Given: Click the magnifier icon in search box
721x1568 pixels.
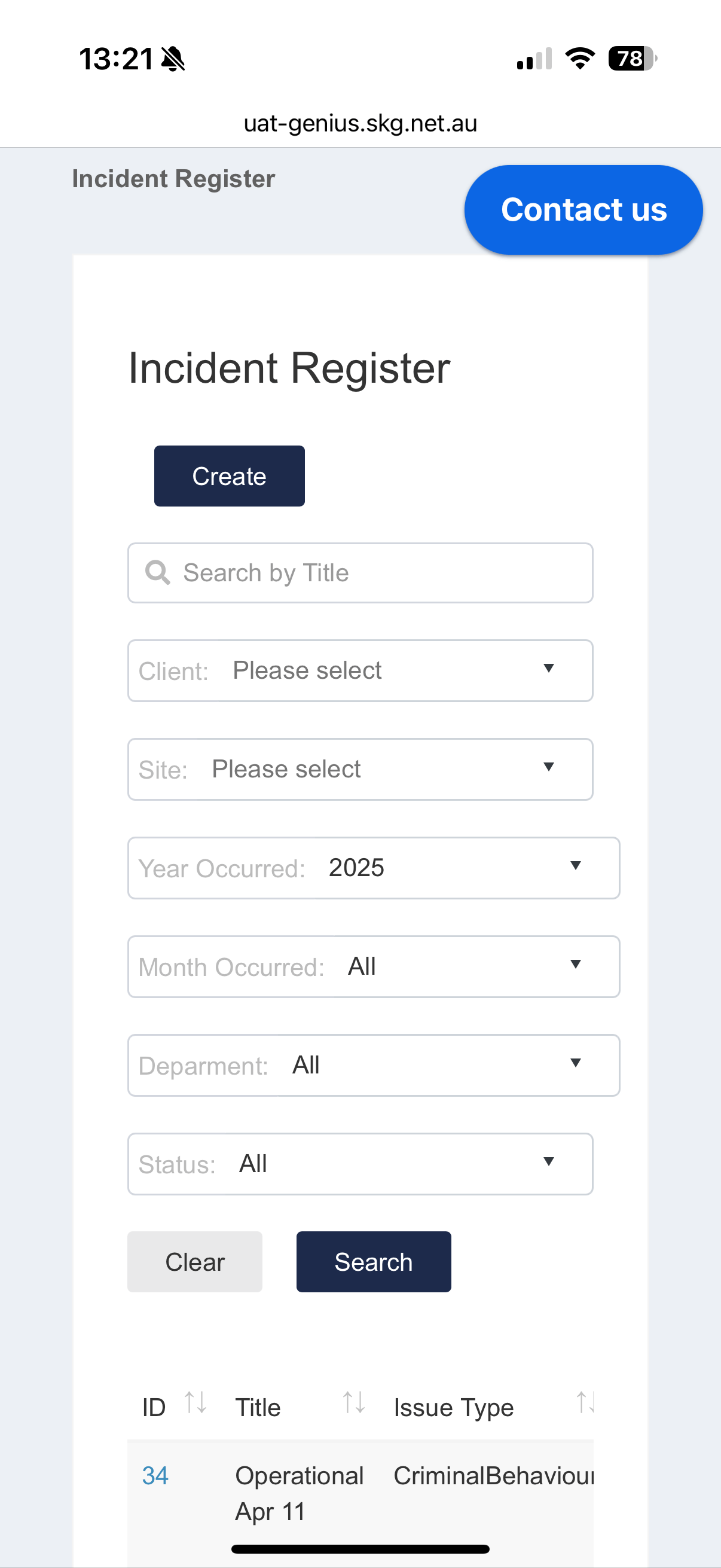Looking at the screenshot, I should click(158, 573).
